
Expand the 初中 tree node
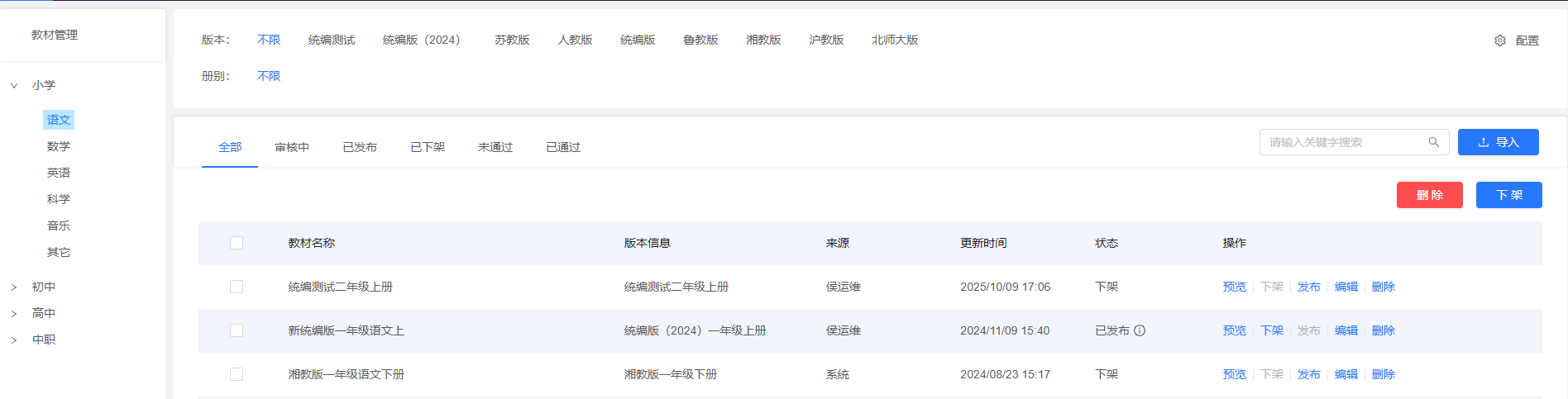[14, 287]
